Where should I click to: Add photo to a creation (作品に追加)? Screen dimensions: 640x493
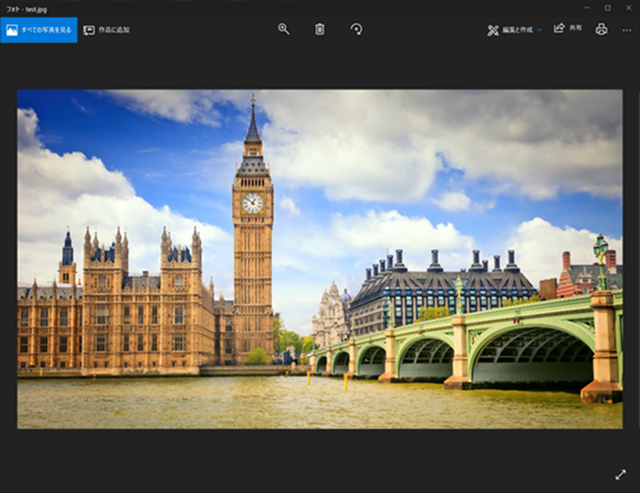pyautogui.click(x=107, y=30)
